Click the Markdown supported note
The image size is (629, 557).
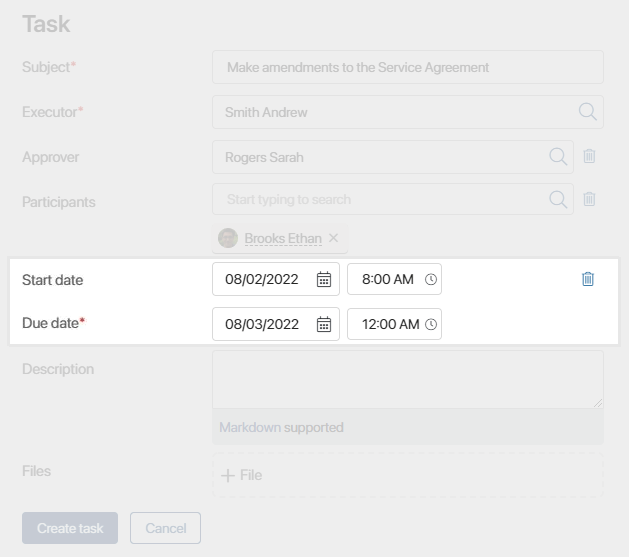click(x=281, y=427)
